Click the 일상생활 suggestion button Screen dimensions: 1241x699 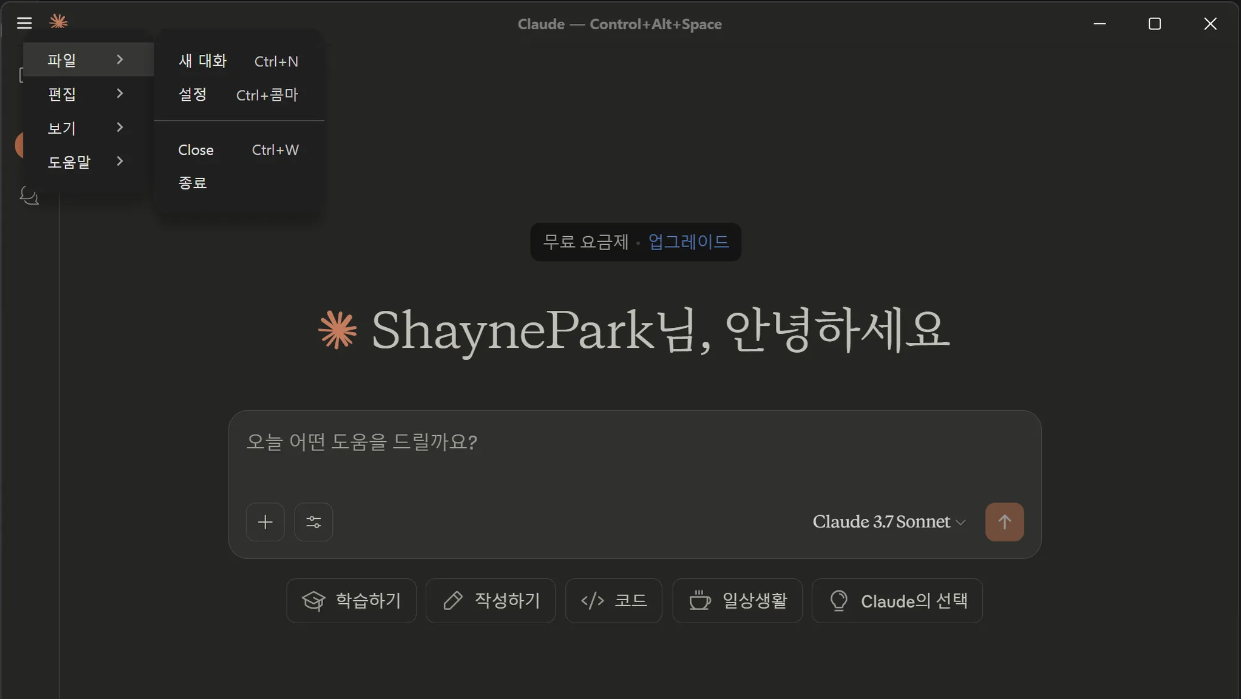coord(738,601)
